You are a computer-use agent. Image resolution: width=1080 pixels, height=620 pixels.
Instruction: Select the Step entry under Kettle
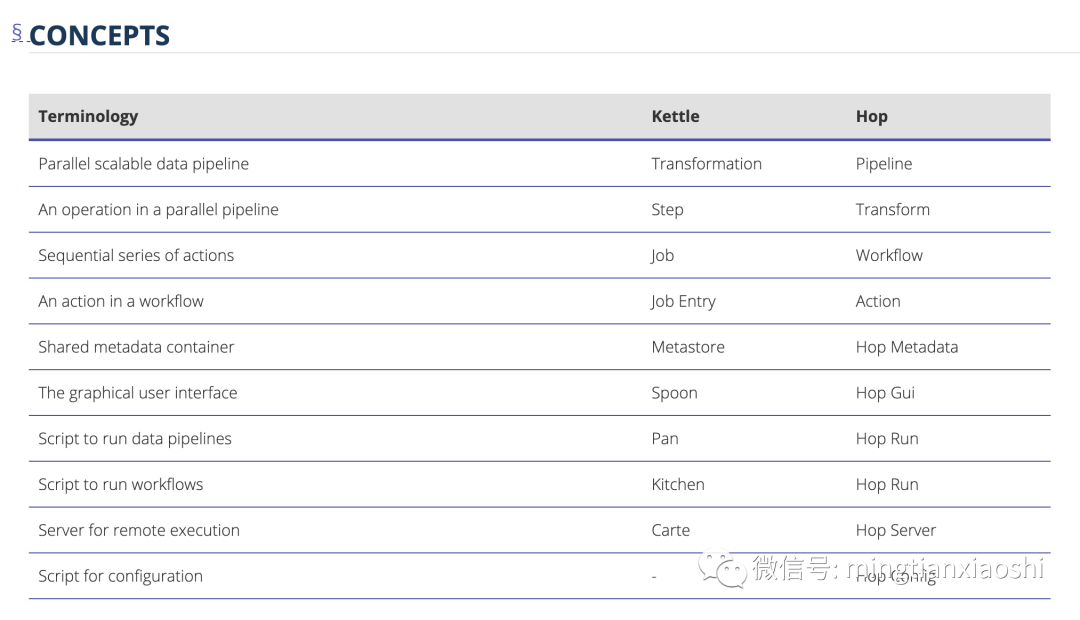pyautogui.click(x=667, y=210)
